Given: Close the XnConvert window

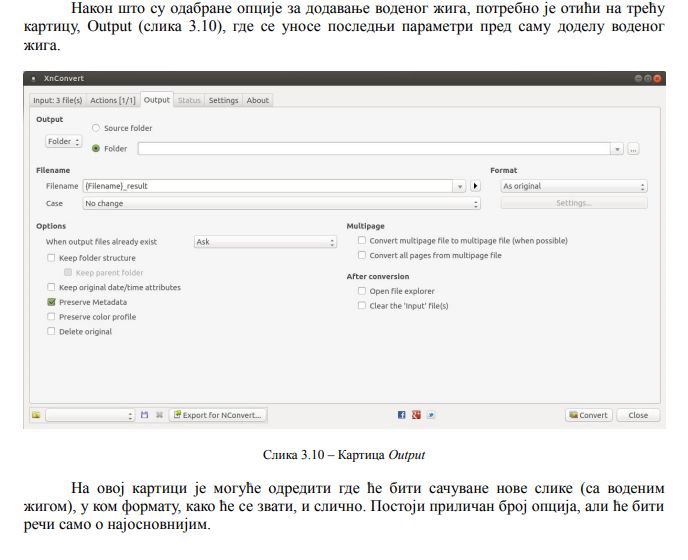Looking at the screenshot, I should pyautogui.click(x=657, y=79).
